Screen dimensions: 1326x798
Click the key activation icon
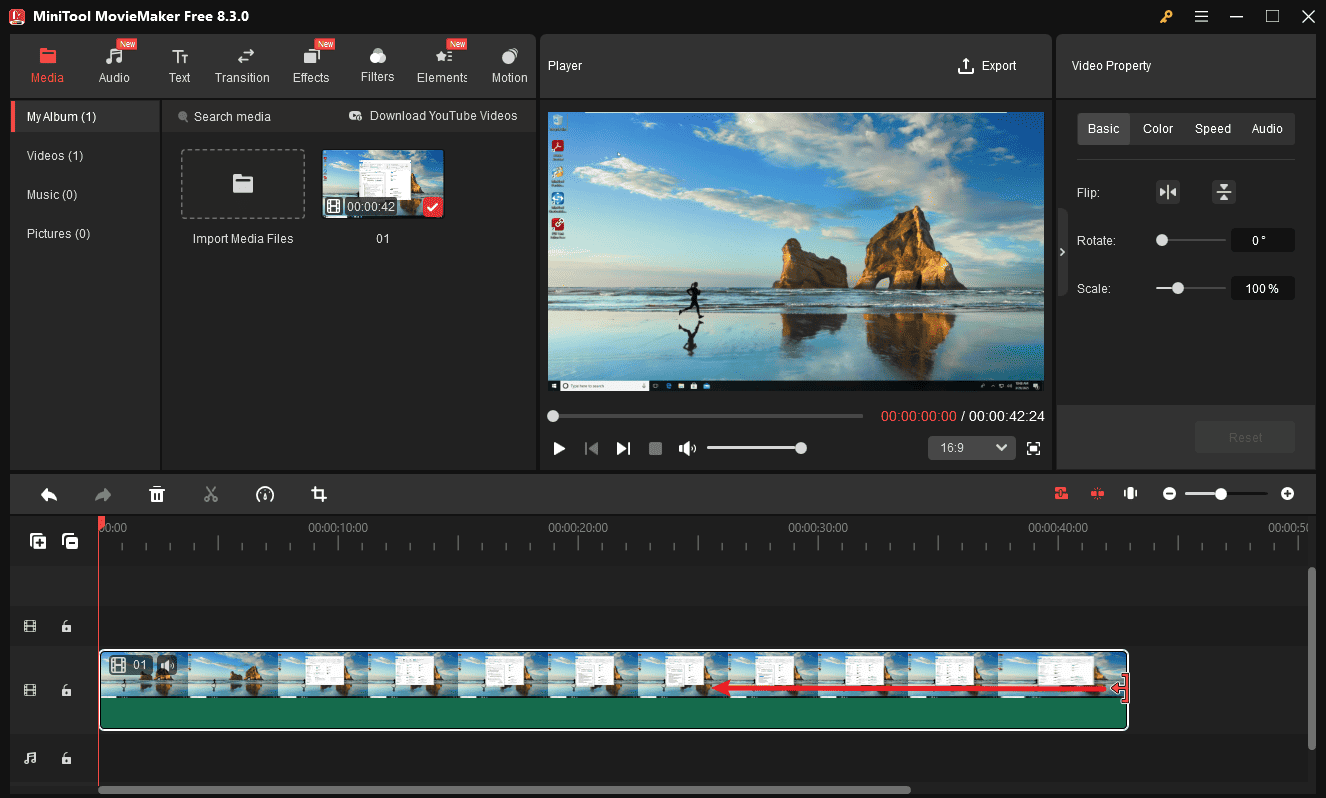(x=1166, y=16)
